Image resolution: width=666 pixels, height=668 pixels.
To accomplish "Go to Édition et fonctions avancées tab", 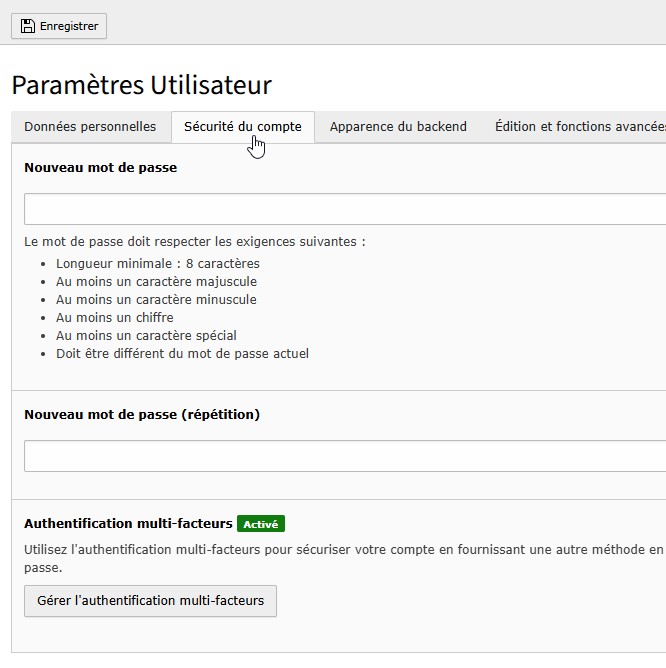I will [579, 127].
